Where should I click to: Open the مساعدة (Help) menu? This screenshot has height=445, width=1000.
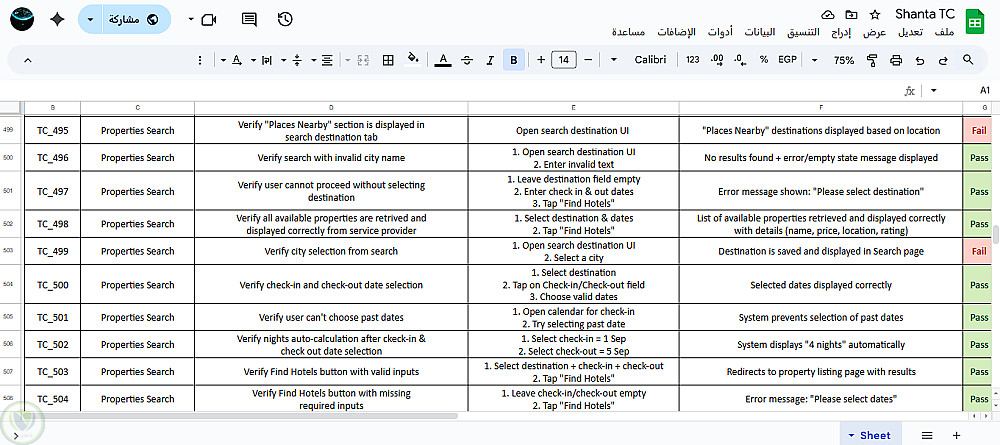(x=628, y=32)
